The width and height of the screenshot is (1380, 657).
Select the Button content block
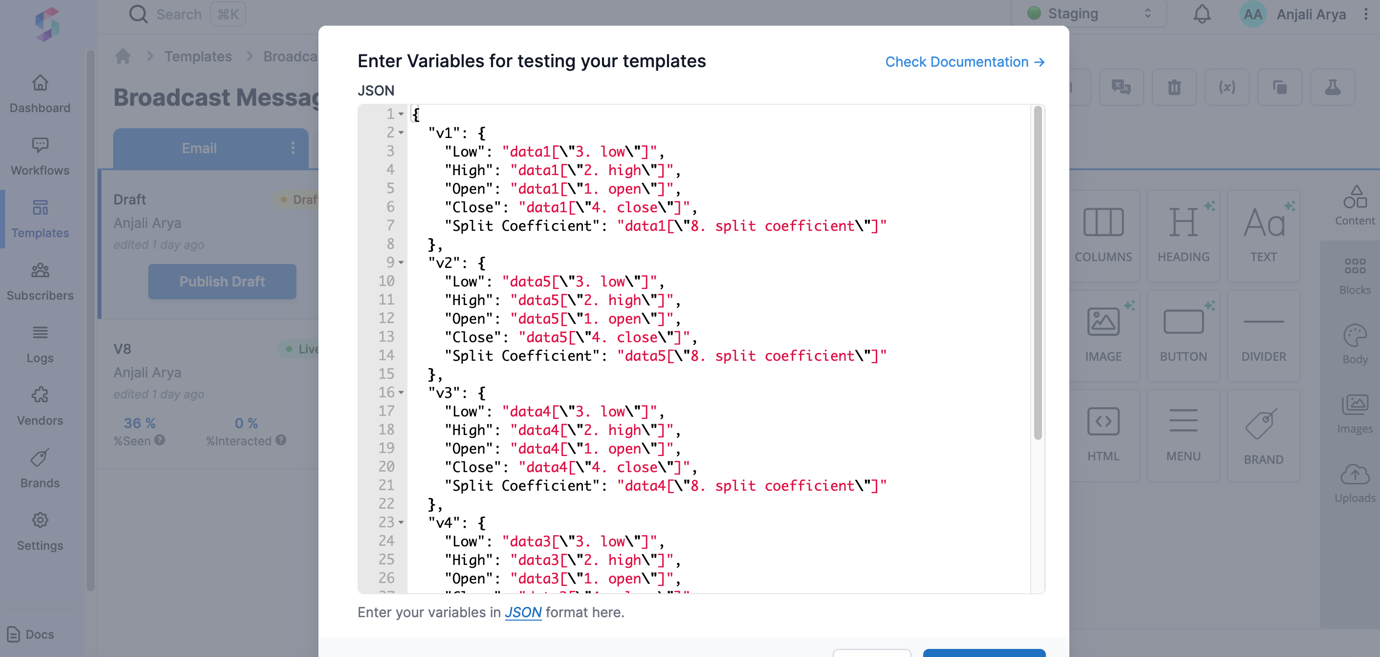(1184, 336)
